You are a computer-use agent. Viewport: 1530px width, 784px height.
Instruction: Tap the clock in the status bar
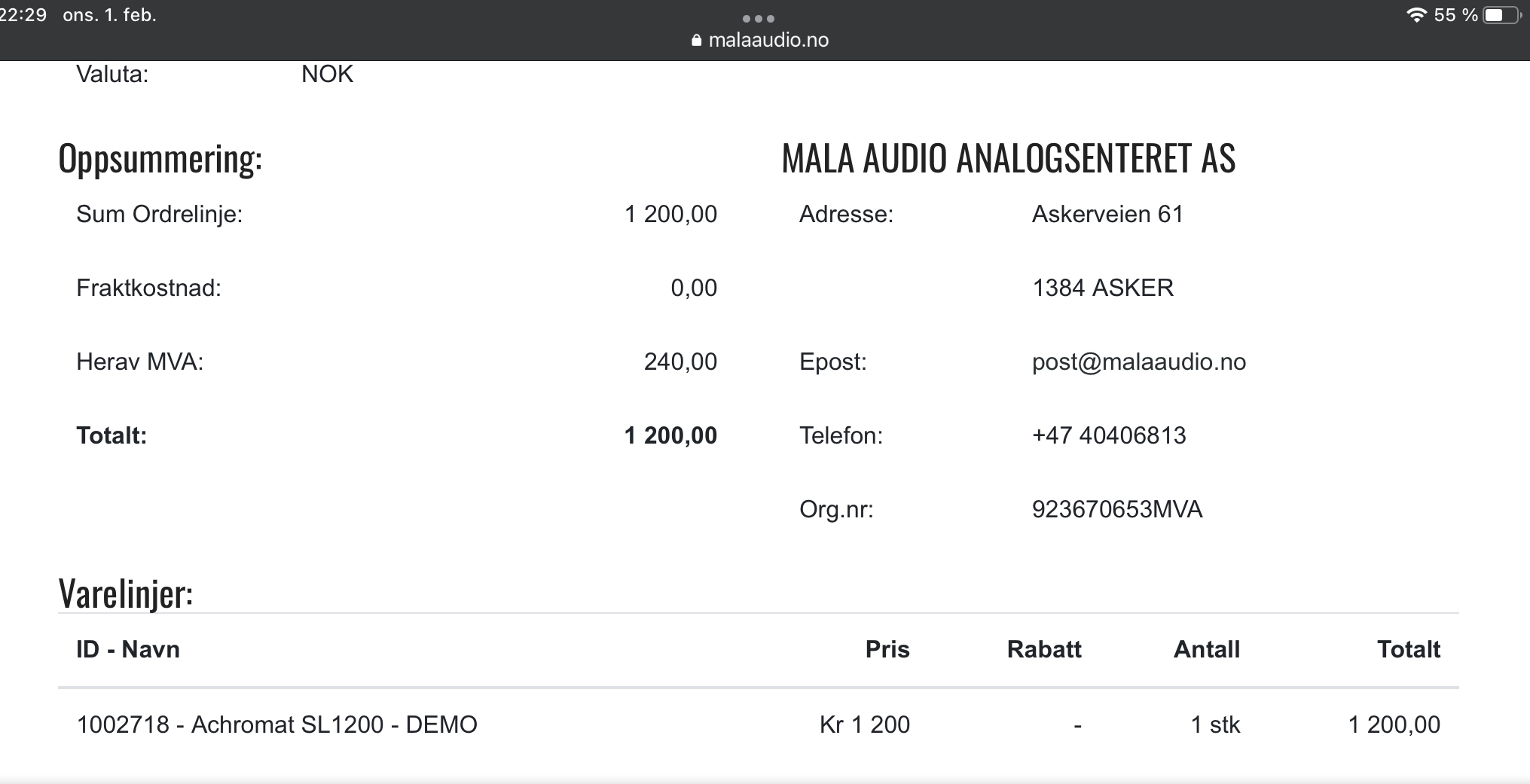click(24, 15)
